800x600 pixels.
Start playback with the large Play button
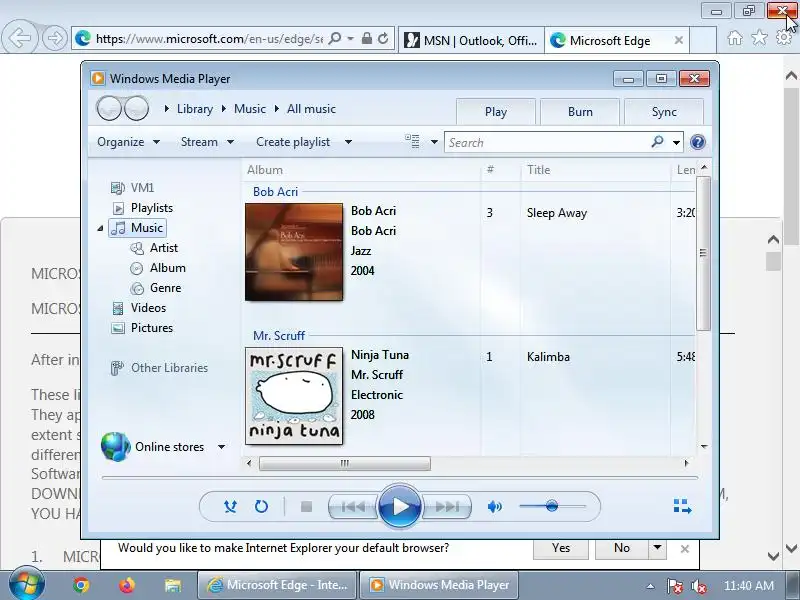[399, 506]
